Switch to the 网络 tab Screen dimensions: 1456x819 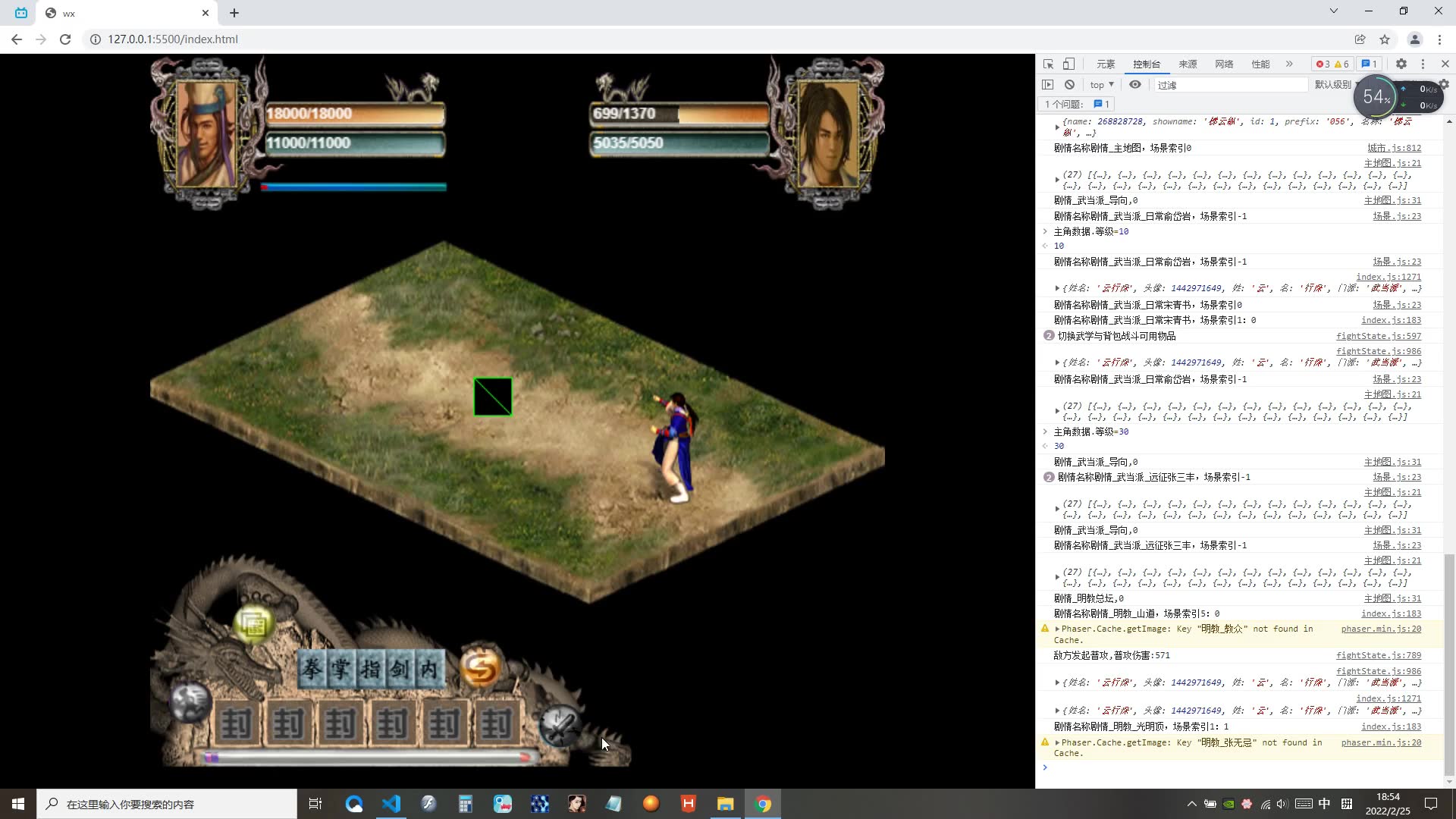pyautogui.click(x=1224, y=64)
